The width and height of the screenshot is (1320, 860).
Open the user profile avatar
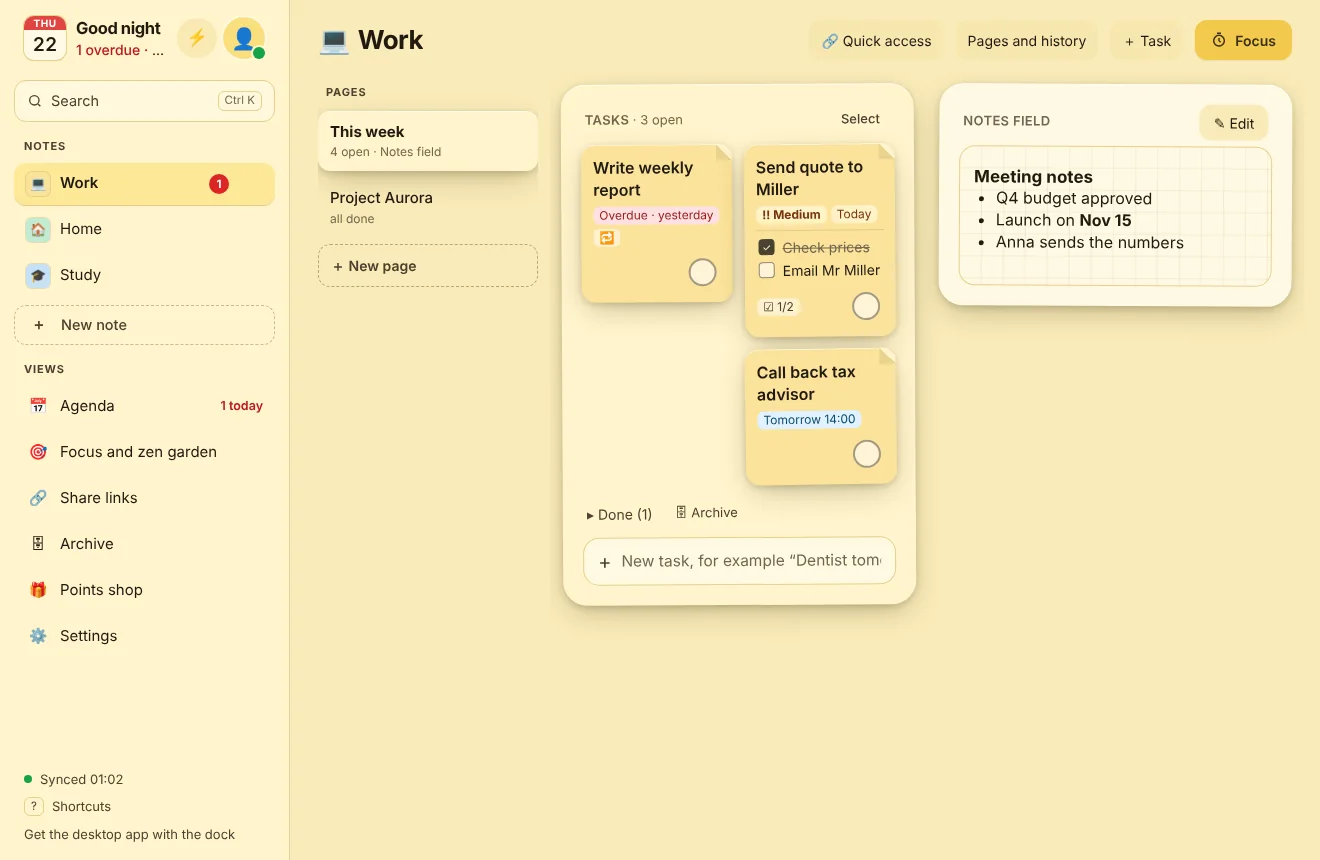tap(243, 39)
